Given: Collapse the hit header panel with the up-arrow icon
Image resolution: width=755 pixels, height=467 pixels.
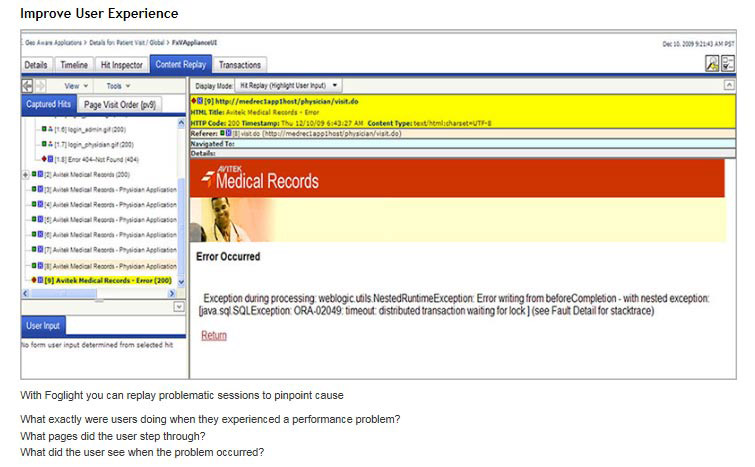Looking at the screenshot, I should [x=729, y=85].
